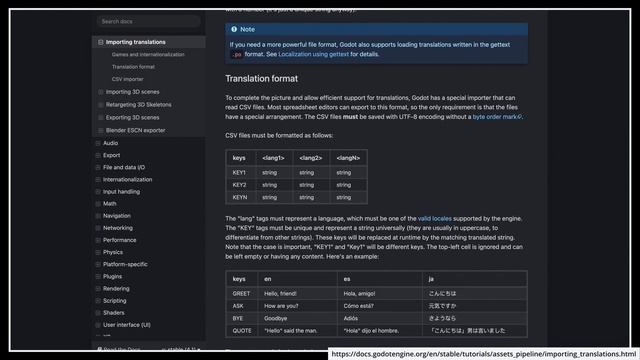The height and width of the screenshot is (360, 640).
Task: Click the .po inline code label
Action: pos(237,54)
